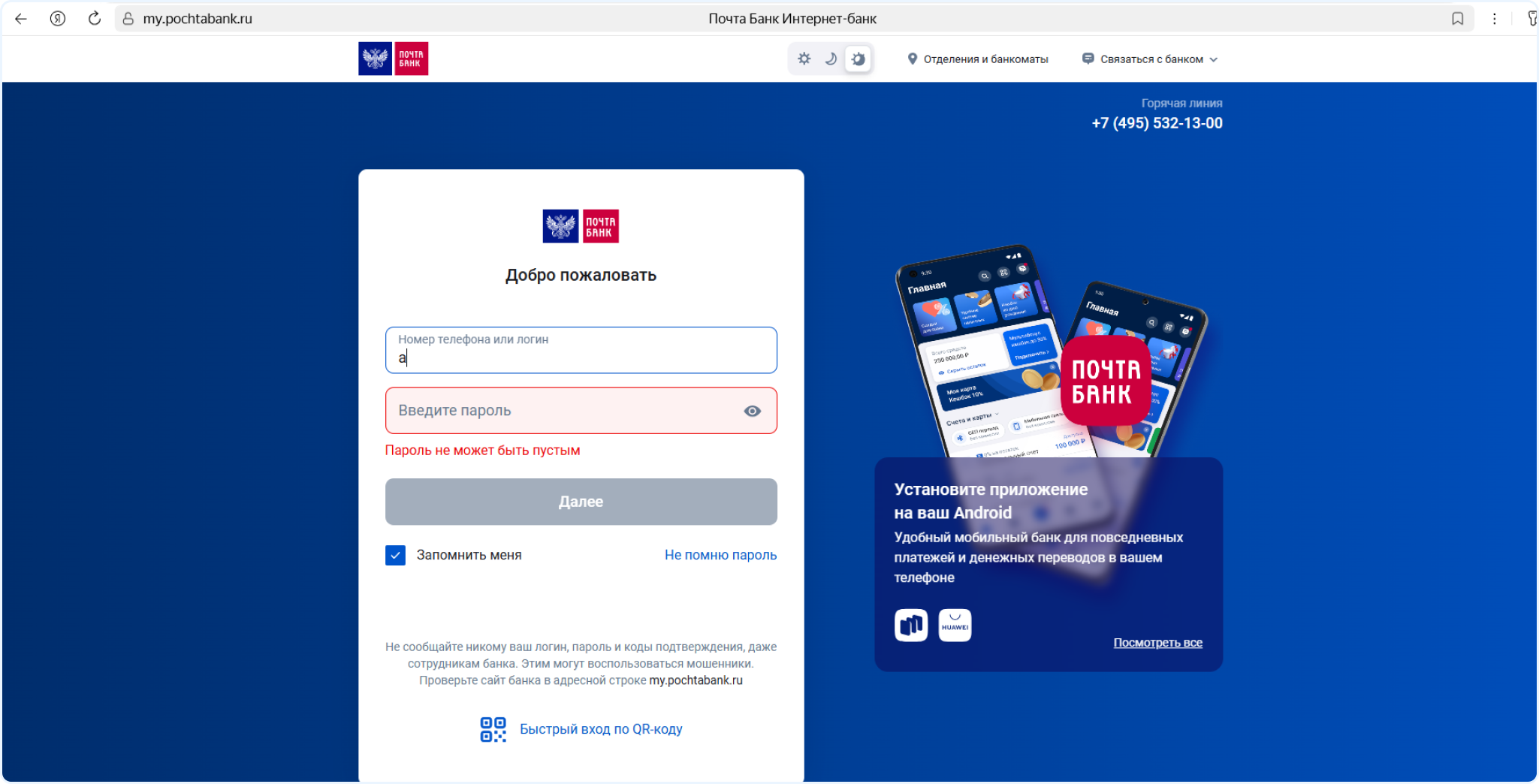Show password using the eye icon
This screenshot has width=1539, height=784.
click(753, 411)
